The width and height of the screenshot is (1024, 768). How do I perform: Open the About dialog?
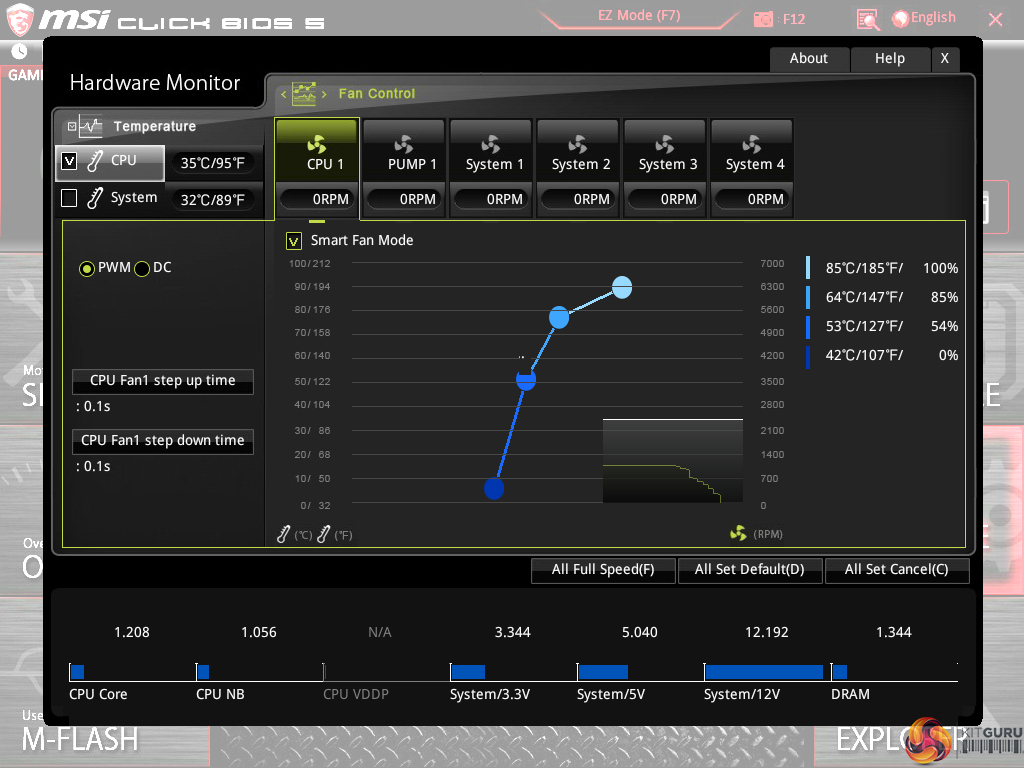[809, 59]
